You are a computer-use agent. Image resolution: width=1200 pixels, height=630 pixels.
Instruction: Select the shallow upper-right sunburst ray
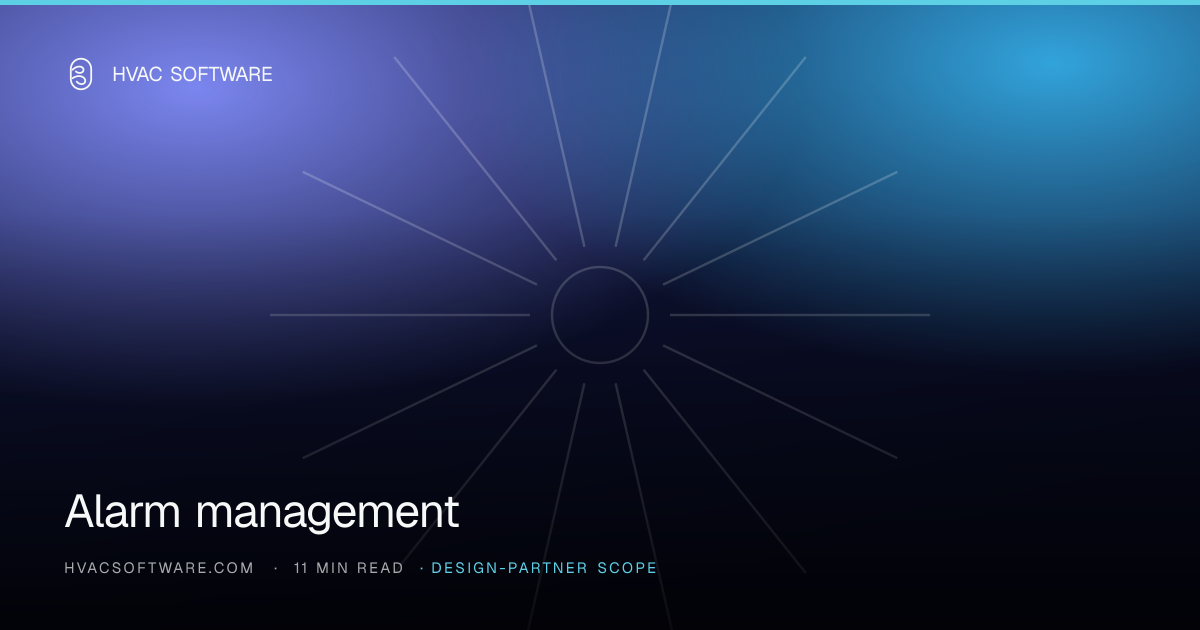[780, 228]
